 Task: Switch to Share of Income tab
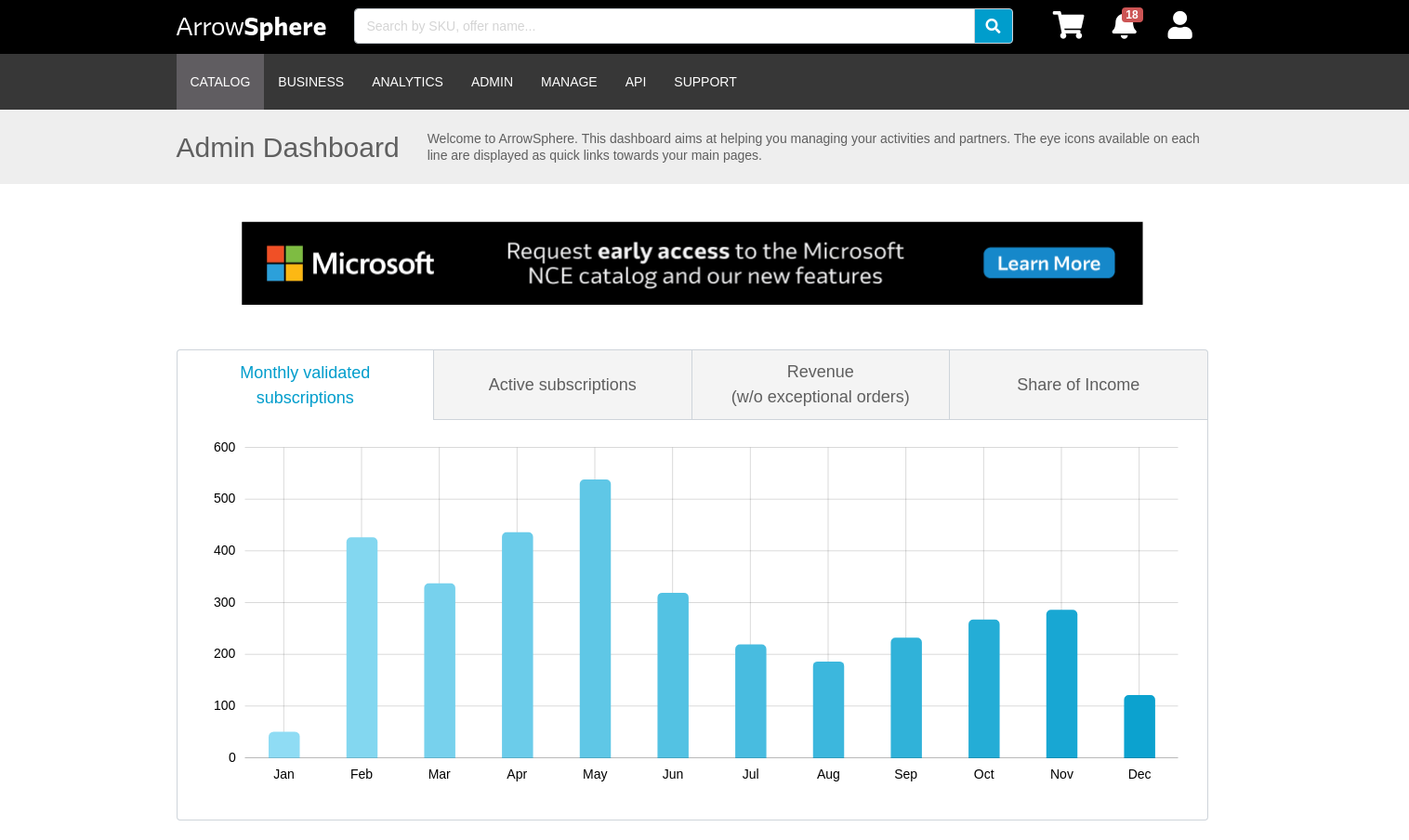1078,385
